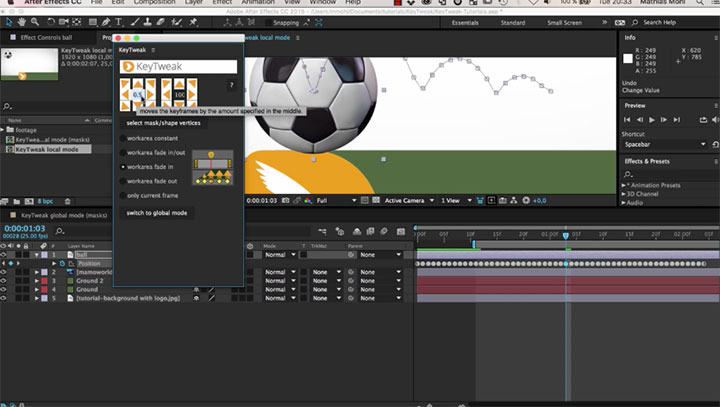This screenshot has height=407, width=720.
Task: Select the Hand tool
Action: (x=22, y=22)
